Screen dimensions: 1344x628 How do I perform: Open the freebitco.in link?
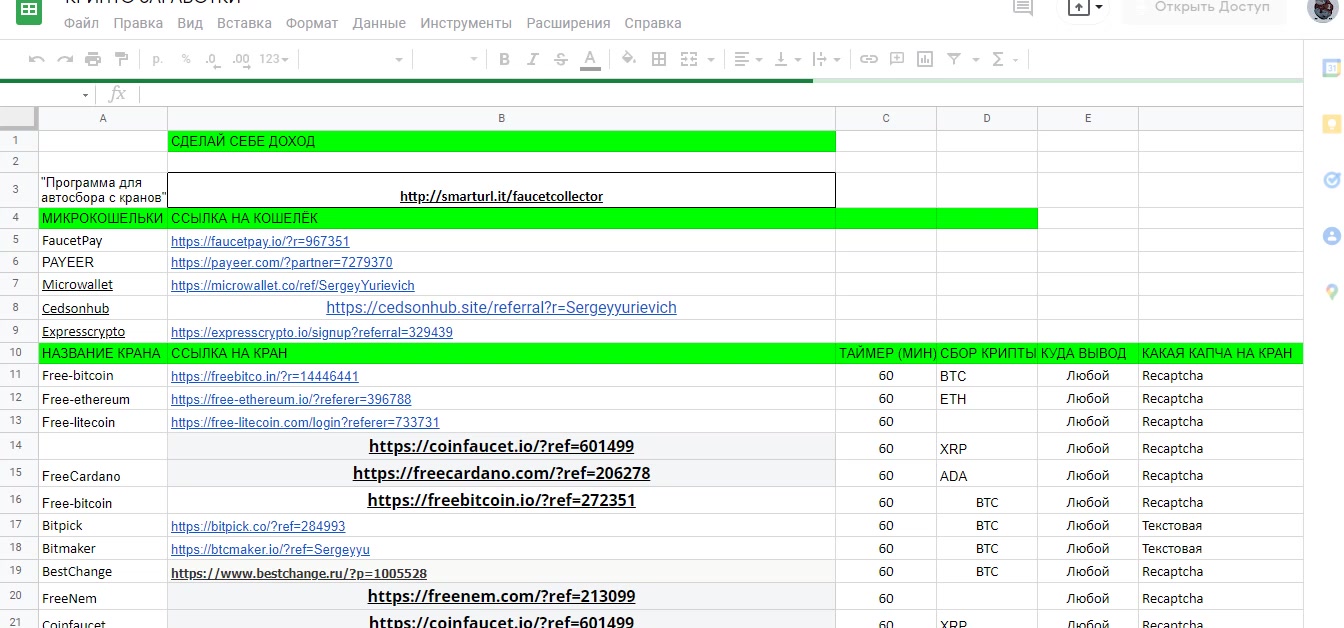click(x=265, y=376)
